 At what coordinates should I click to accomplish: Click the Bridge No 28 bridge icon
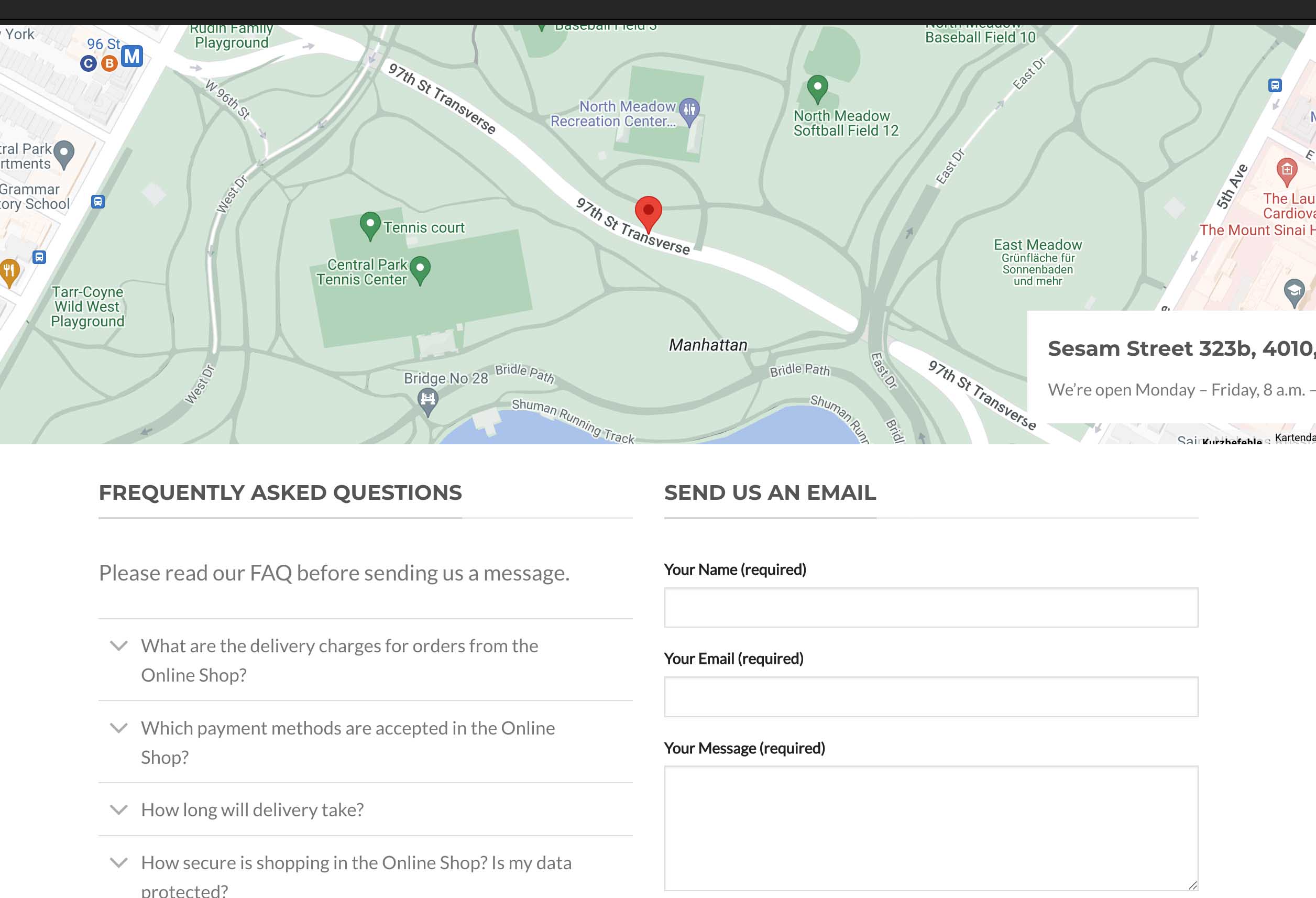coord(428,402)
